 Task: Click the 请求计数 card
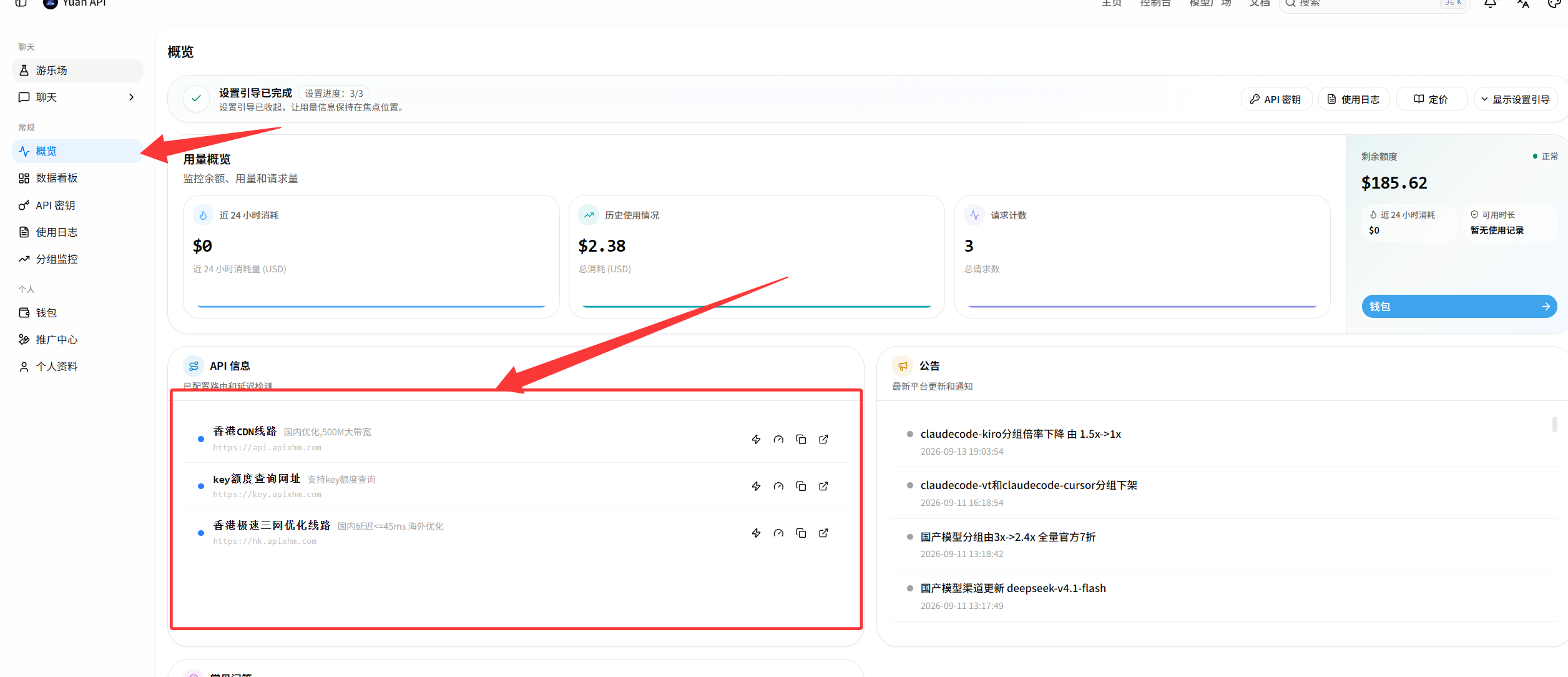(x=1142, y=257)
